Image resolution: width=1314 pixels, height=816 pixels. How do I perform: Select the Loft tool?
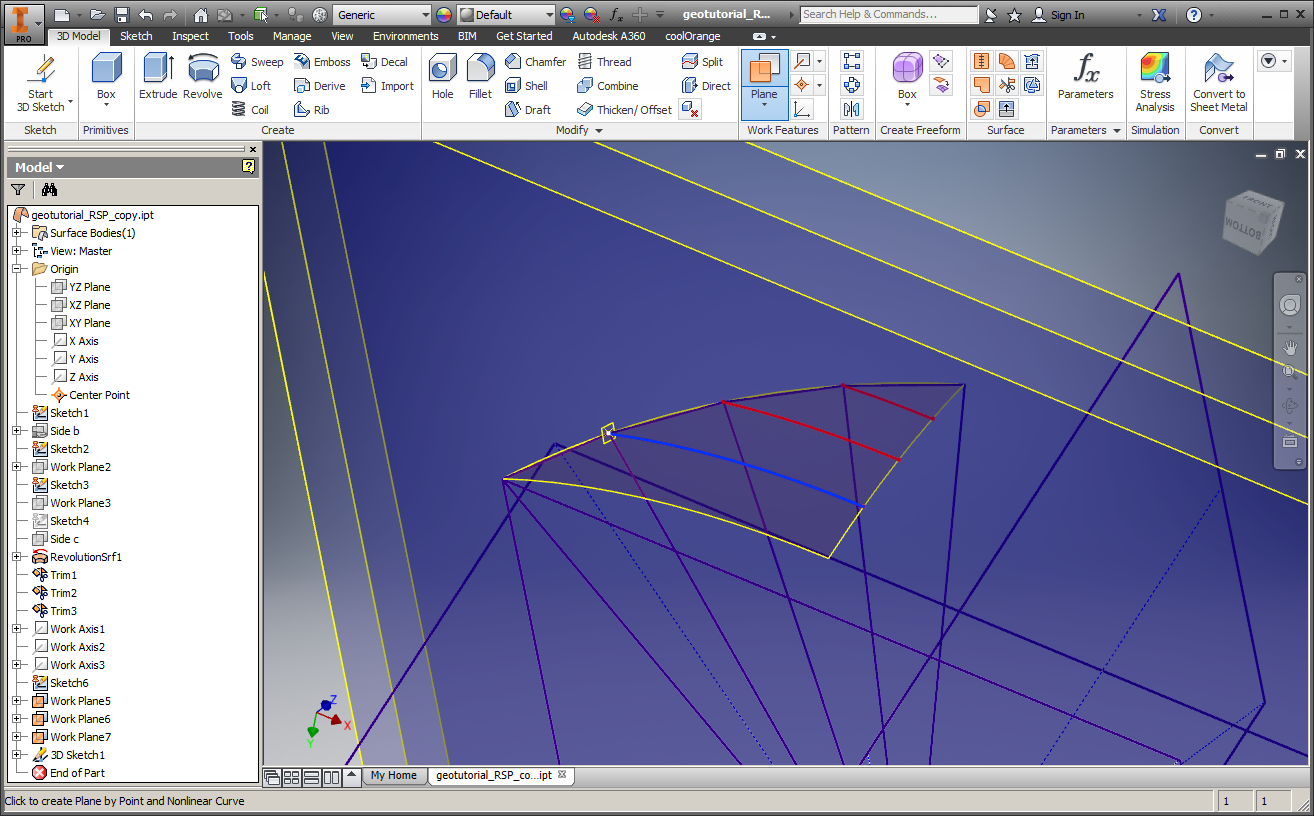click(251, 85)
